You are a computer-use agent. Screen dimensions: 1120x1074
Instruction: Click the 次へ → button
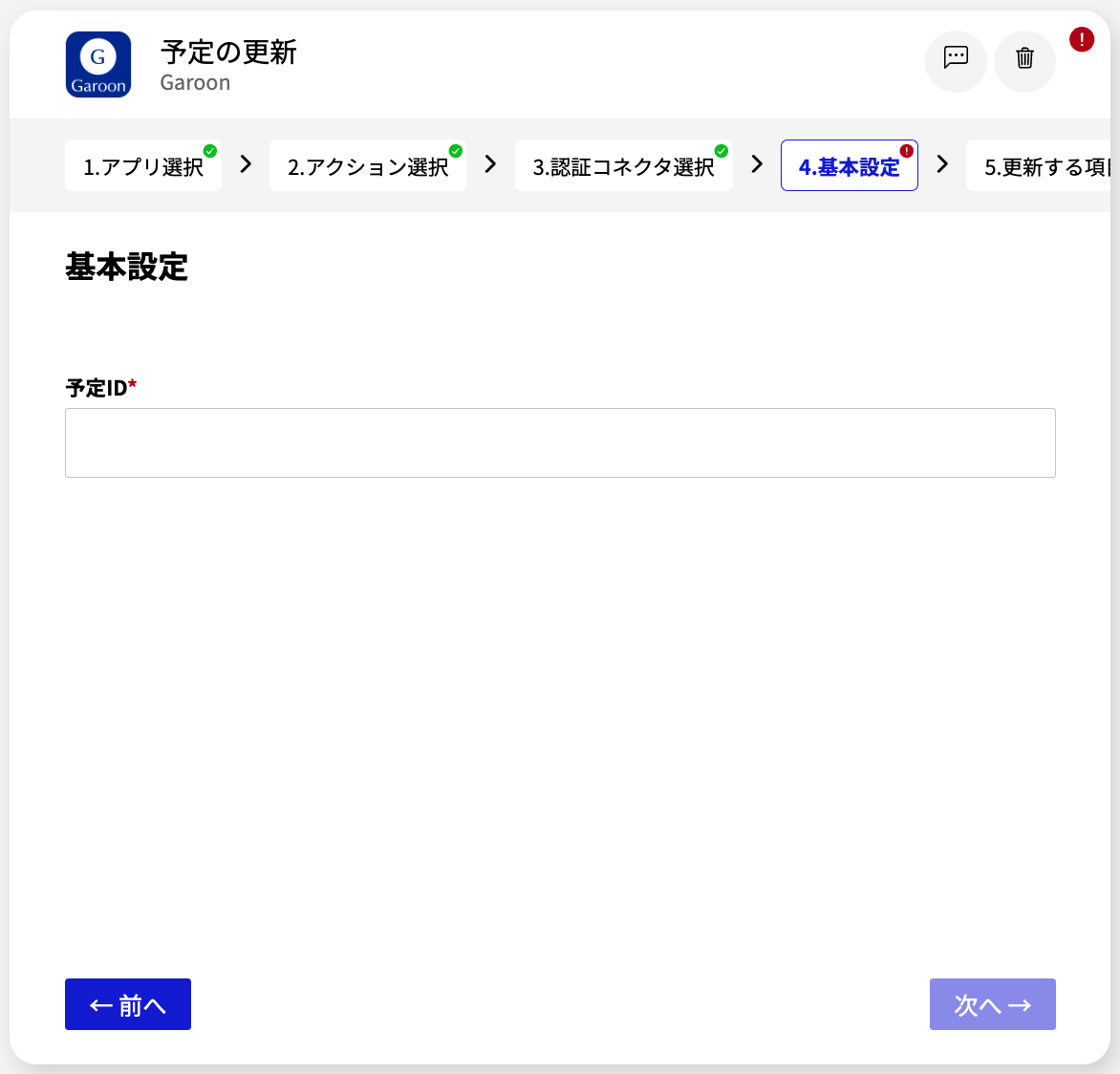[992, 1004]
